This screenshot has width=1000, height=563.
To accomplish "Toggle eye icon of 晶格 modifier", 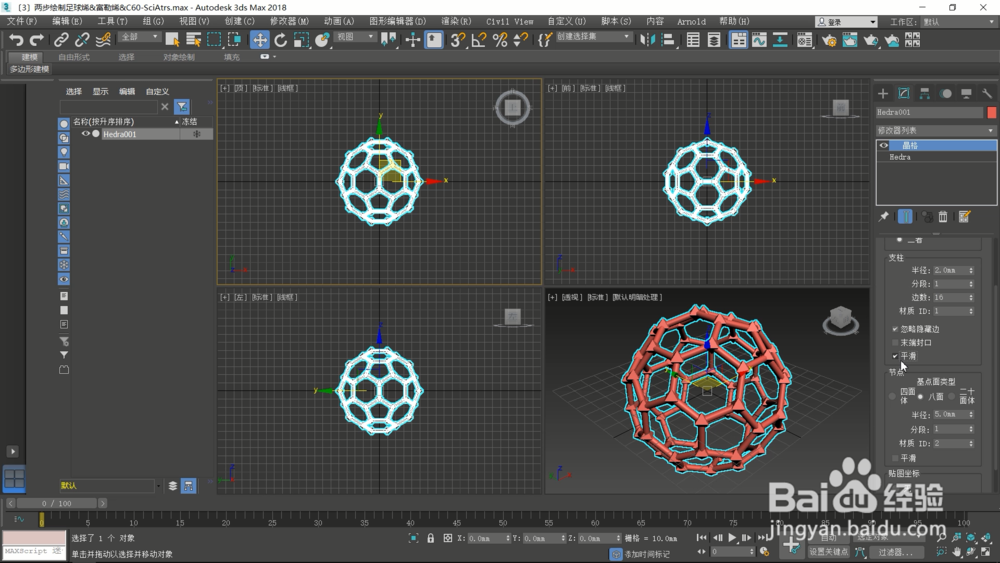I will click(x=884, y=145).
